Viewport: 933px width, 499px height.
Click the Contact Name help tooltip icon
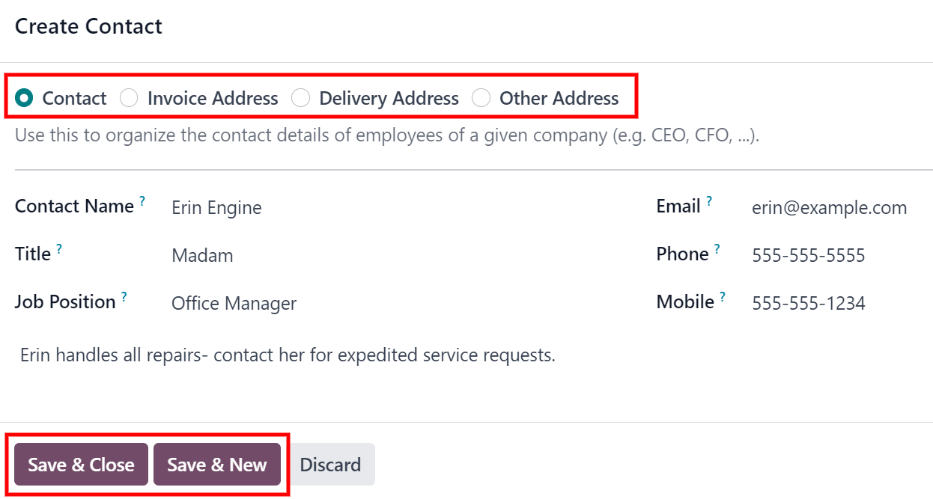[x=142, y=201]
